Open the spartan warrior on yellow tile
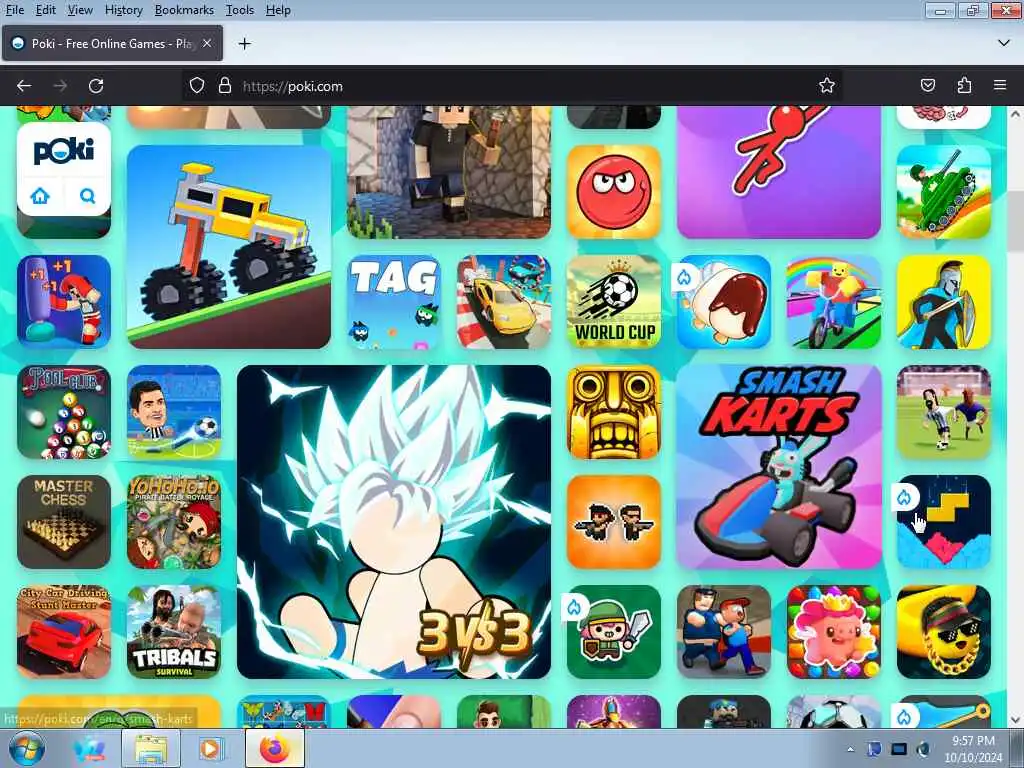 pyautogui.click(x=944, y=302)
